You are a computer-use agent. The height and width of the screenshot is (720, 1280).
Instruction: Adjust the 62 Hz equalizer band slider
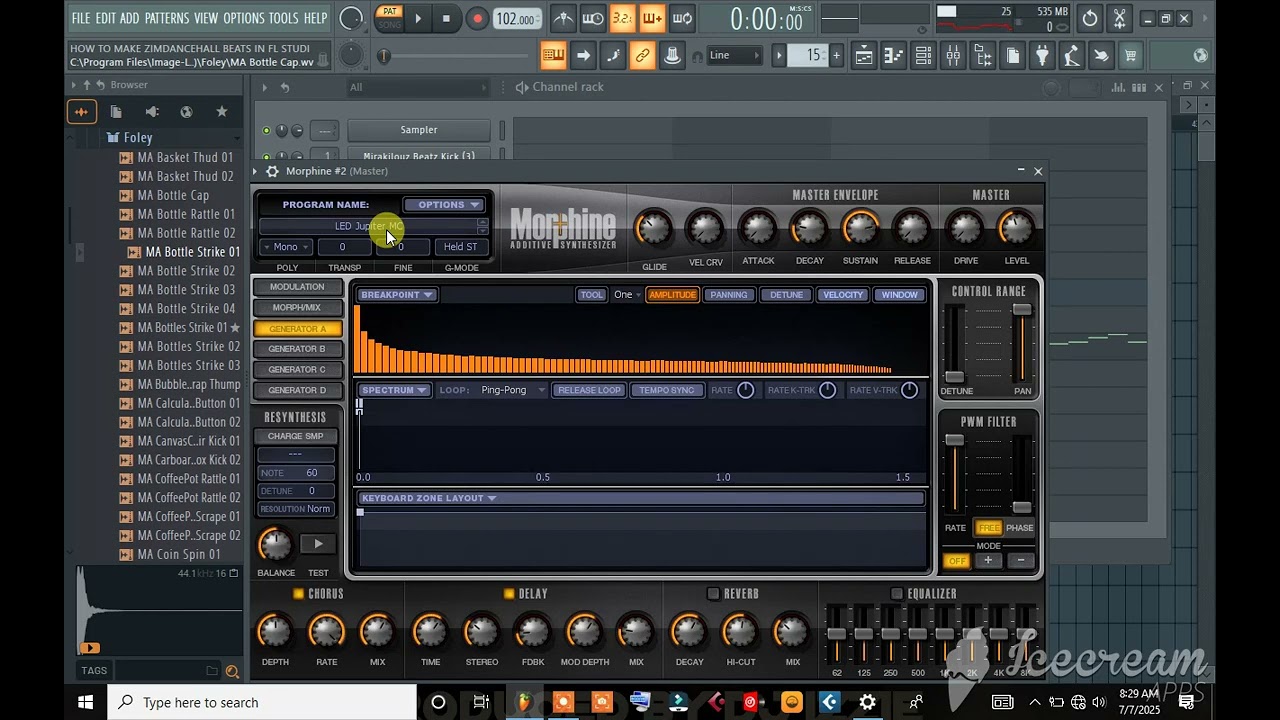(837, 634)
